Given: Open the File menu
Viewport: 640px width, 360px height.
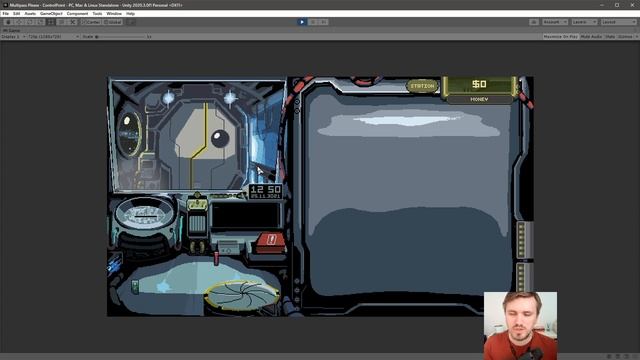Looking at the screenshot, I should (6, 13).
